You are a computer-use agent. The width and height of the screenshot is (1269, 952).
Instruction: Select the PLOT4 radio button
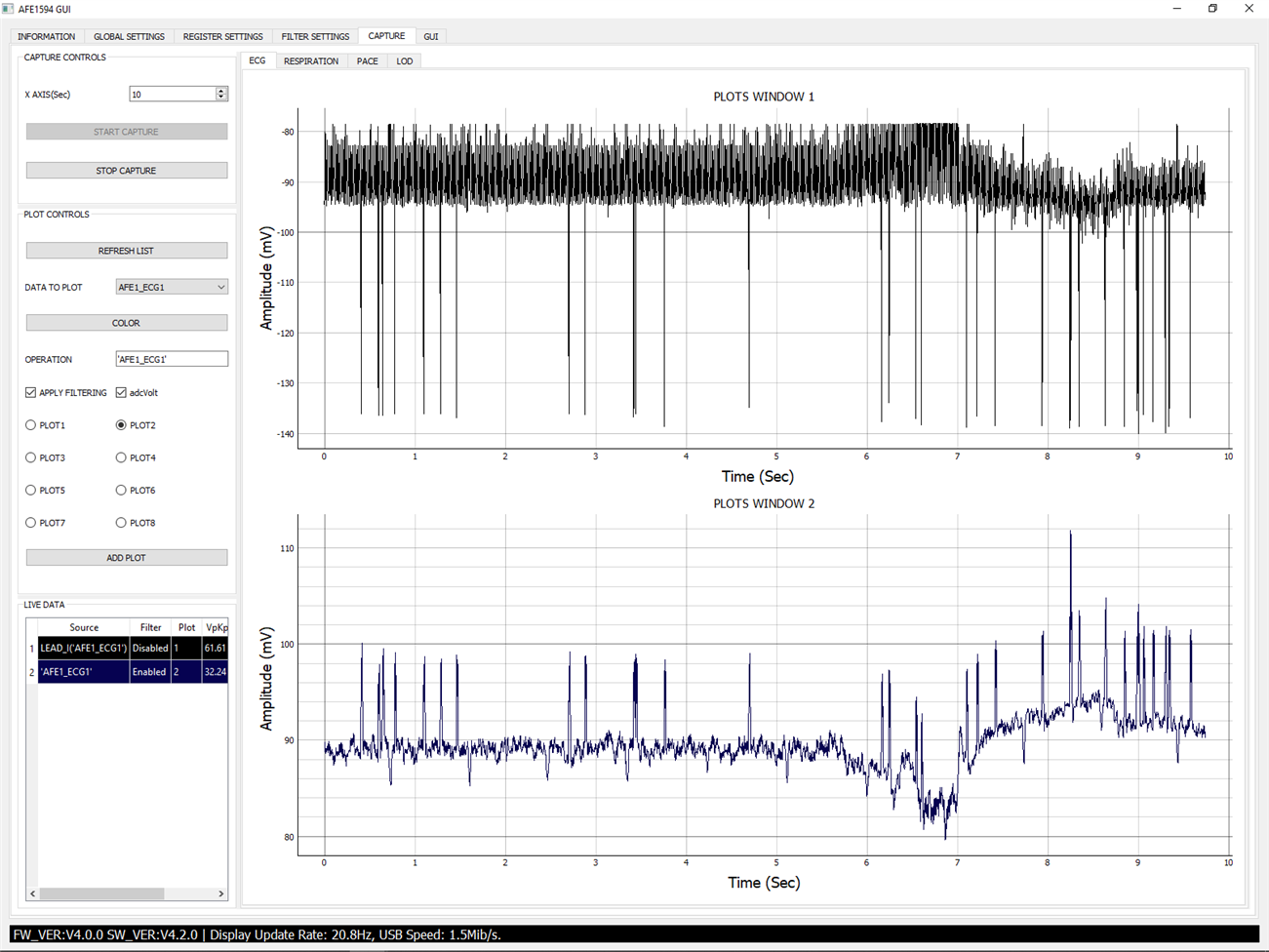coord(121,457)
